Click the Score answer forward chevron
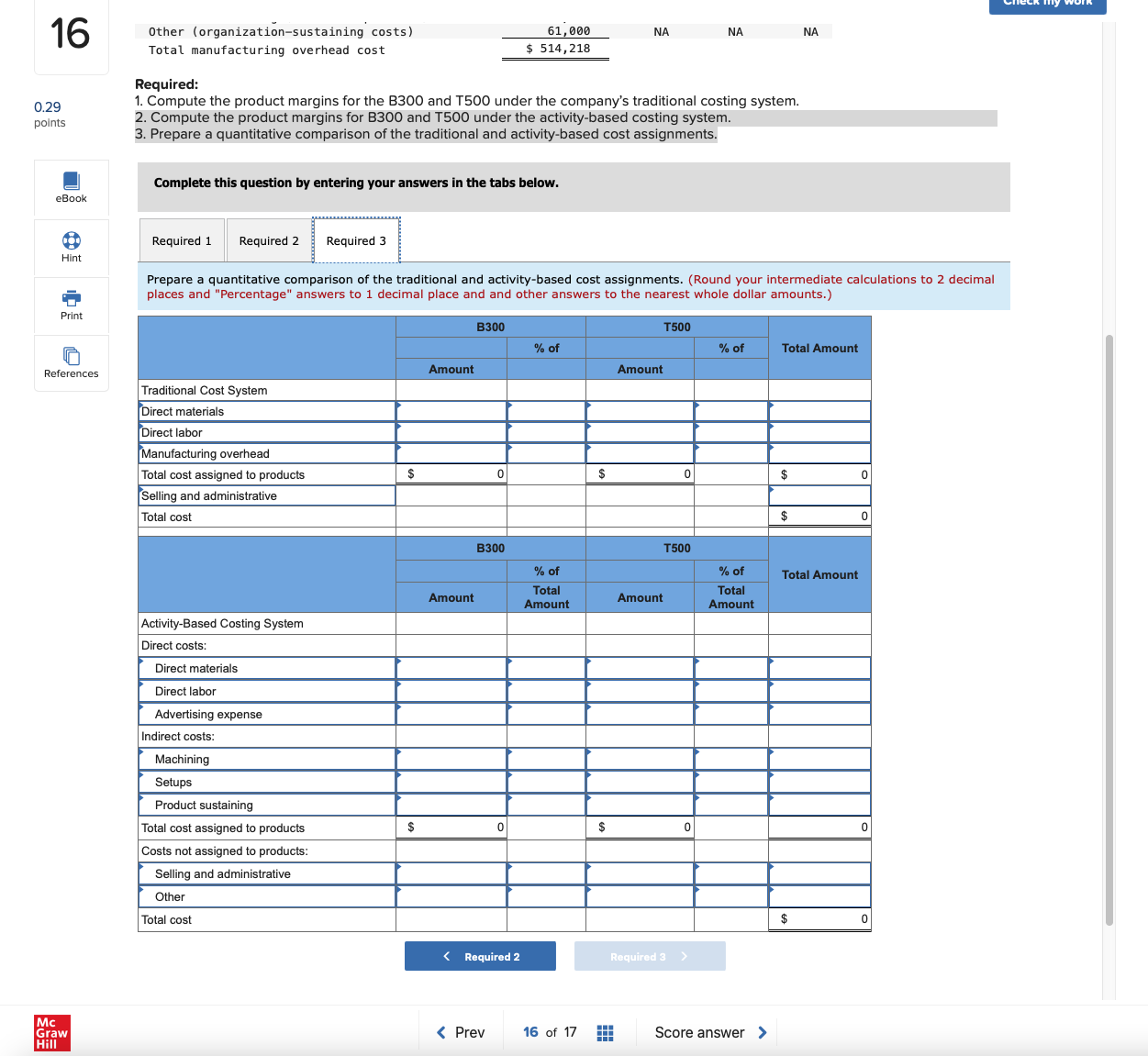 point(763,1032)
